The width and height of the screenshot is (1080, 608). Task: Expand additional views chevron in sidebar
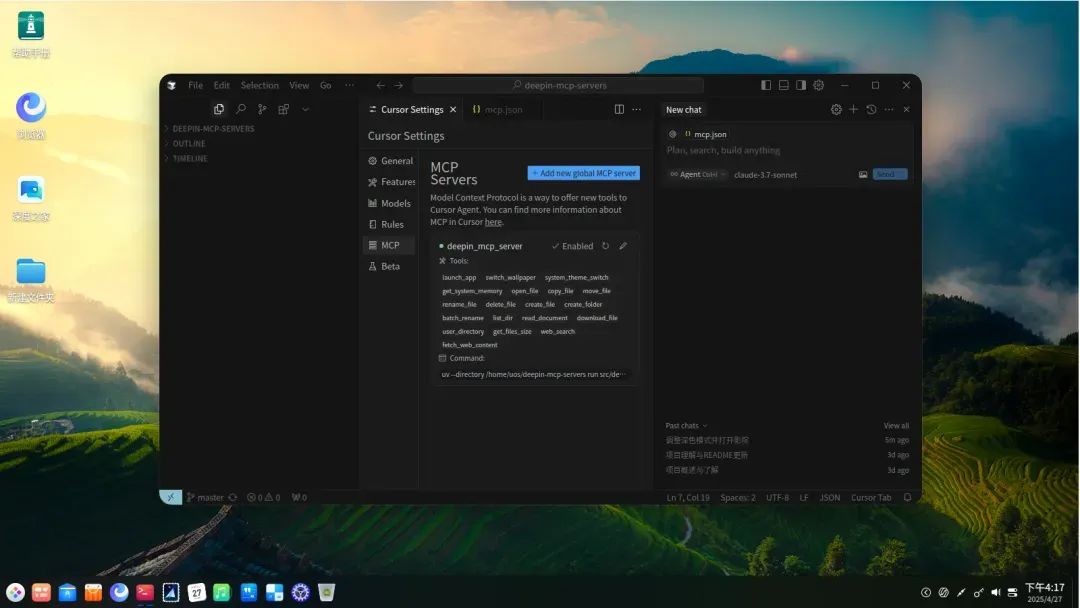pos(305,109)
